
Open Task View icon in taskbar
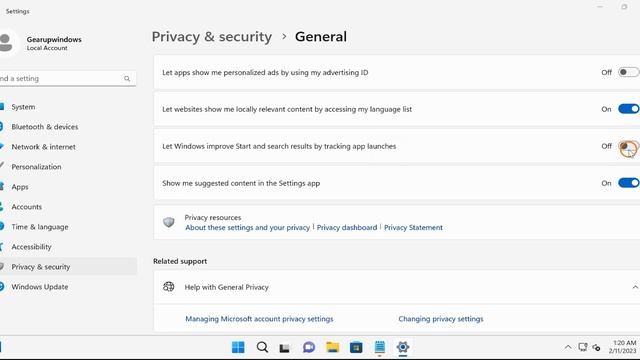click(x=285, y=348)
